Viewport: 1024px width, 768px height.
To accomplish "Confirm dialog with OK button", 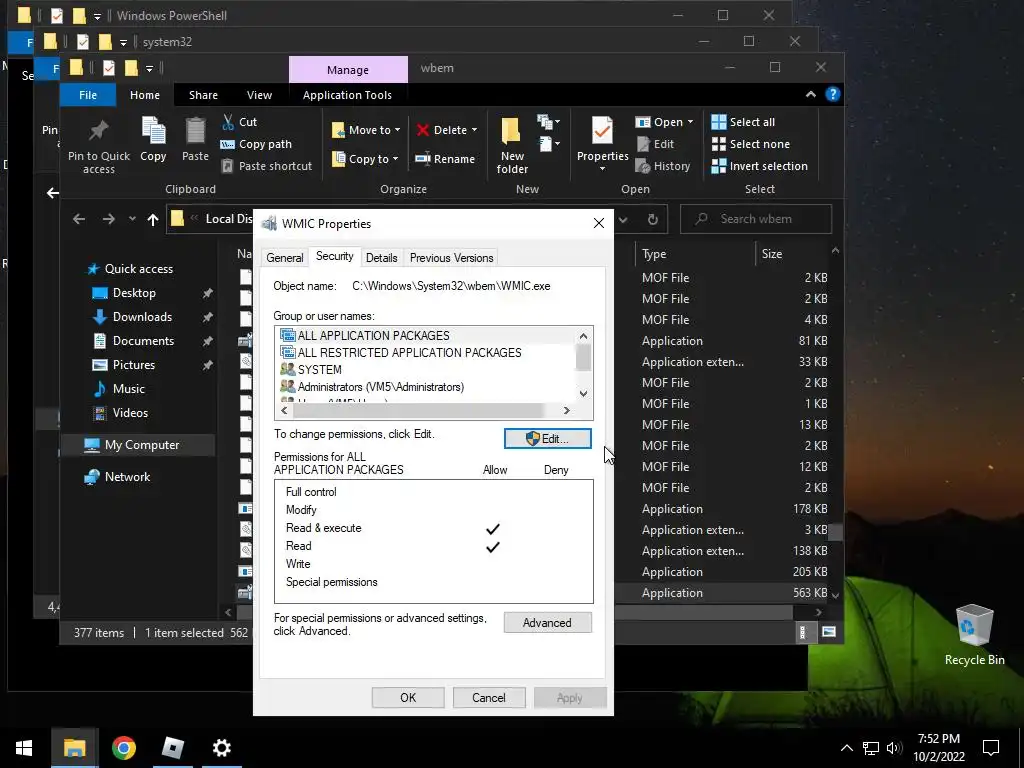I will click(x=408, y=697).
